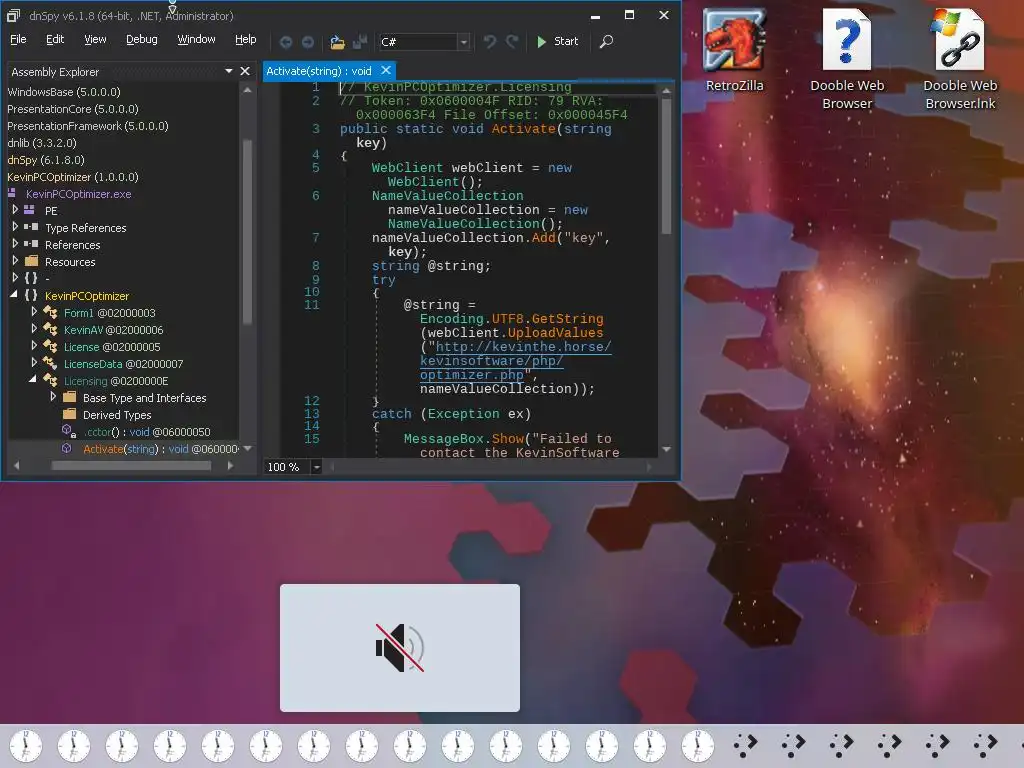Collapse the KevinPCOptimizer namespace node
Viewport: 1024px width, 768px height.
[x=14, y=295]
